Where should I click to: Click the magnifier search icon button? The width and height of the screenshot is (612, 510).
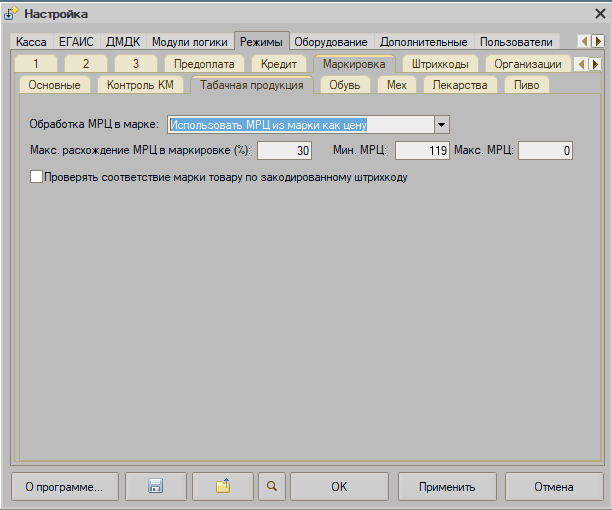tap(270, 487)
